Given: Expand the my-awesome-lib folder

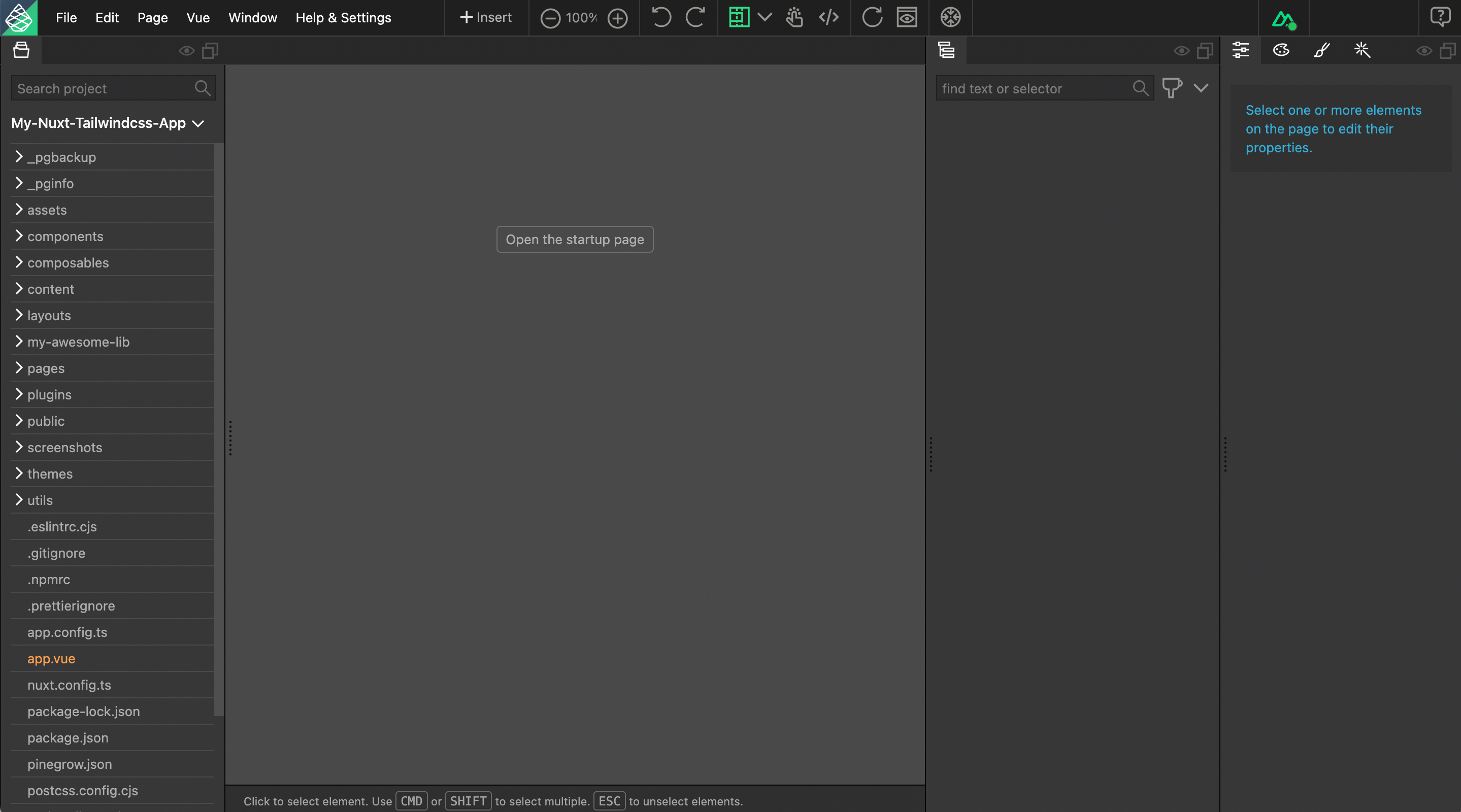Looking at the screenshot, I should [19, 342].
